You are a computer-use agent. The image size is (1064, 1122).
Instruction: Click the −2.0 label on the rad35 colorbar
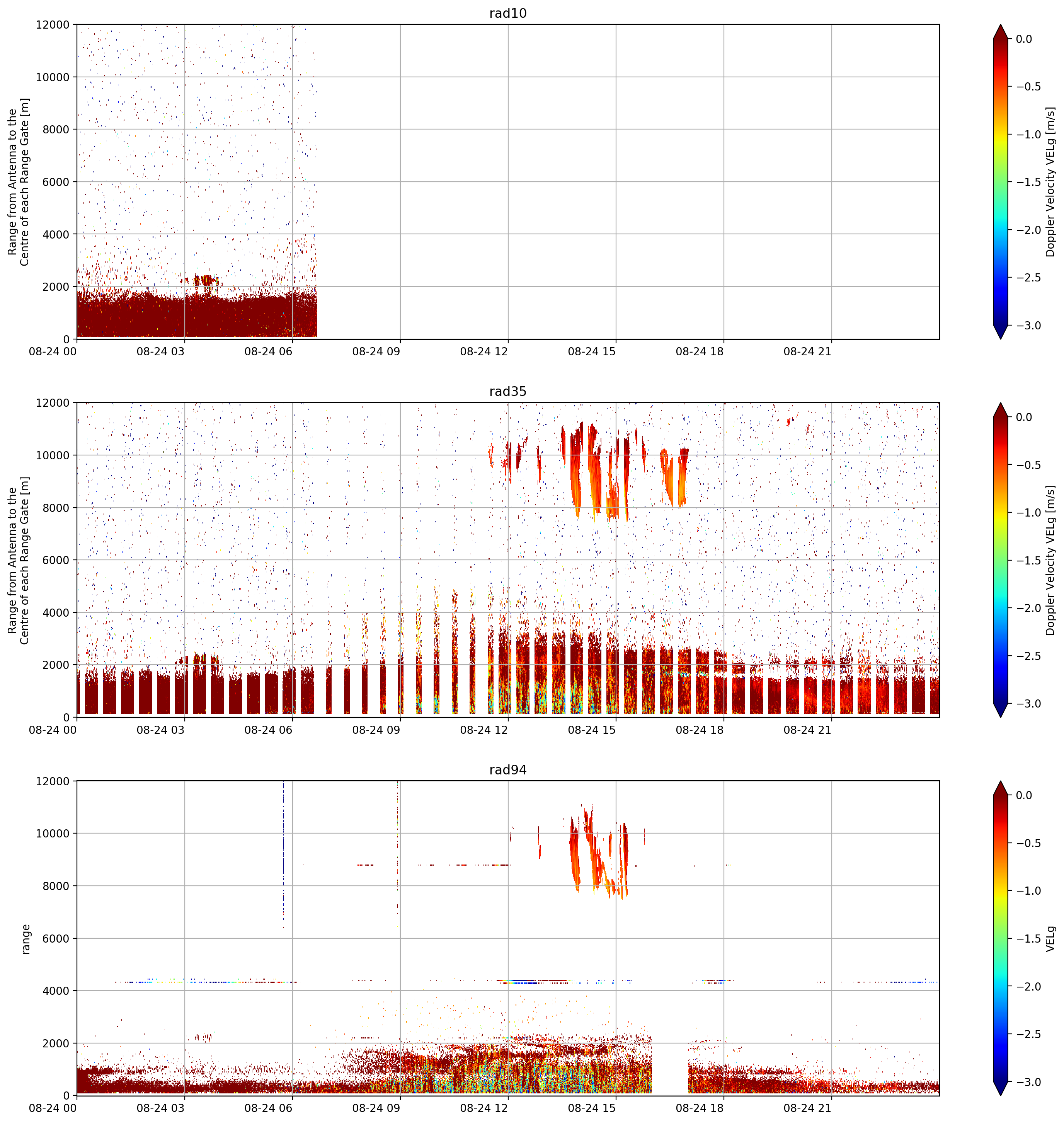(1028, 608)
